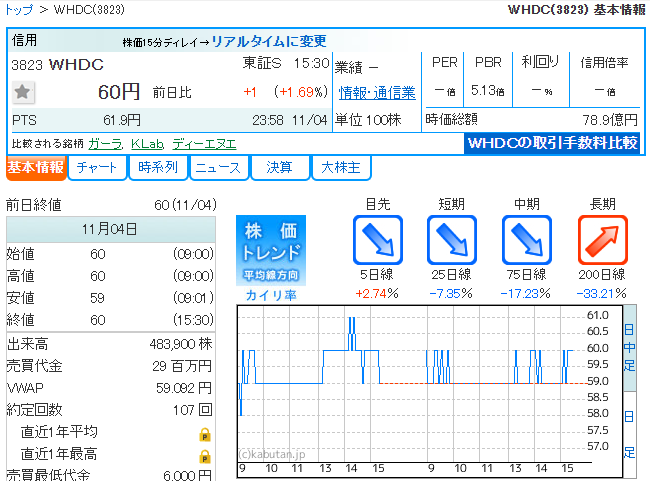Select the 前日比 change +1 (+1.69%)
The height and width of the screenshot is (481, 650).
tap(286, 92)
